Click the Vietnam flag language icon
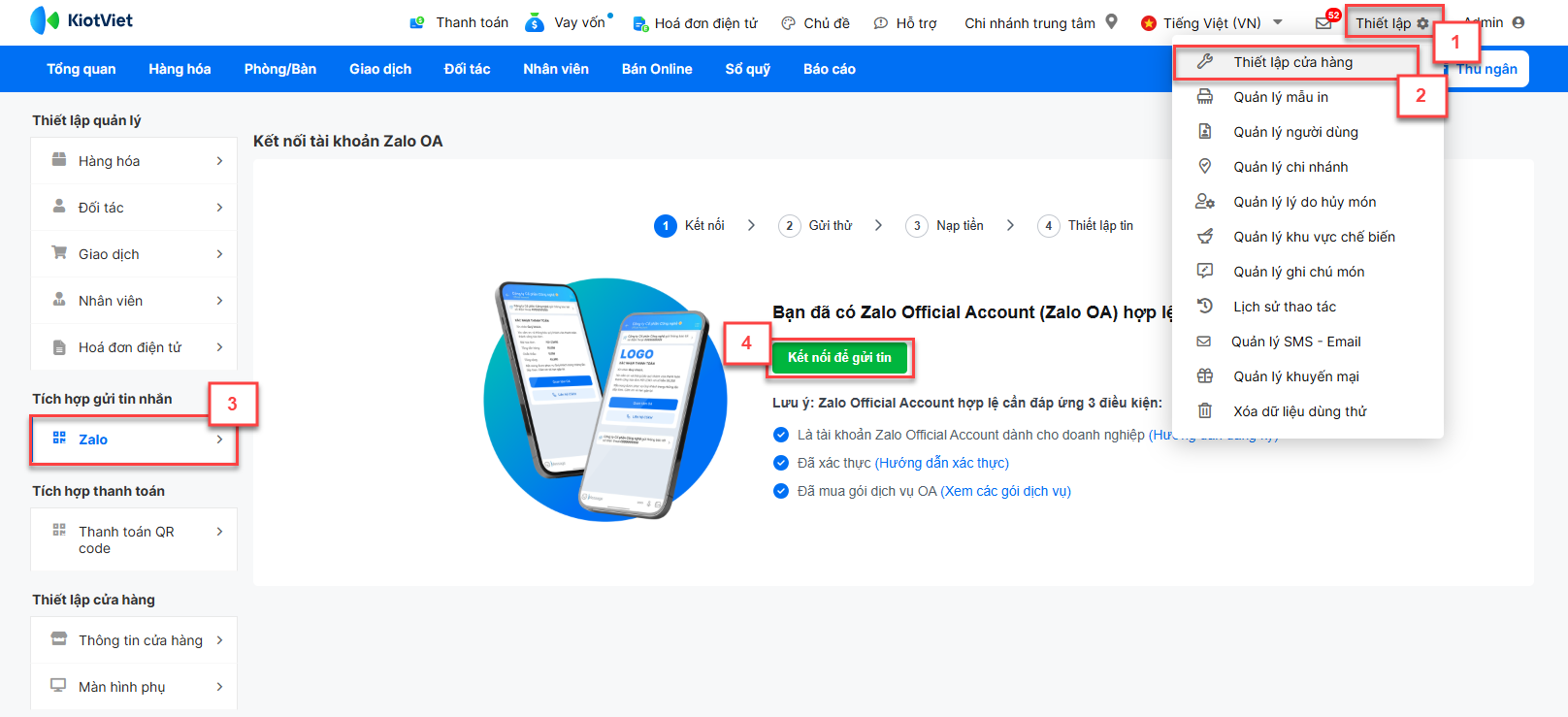 point(1149,23)
